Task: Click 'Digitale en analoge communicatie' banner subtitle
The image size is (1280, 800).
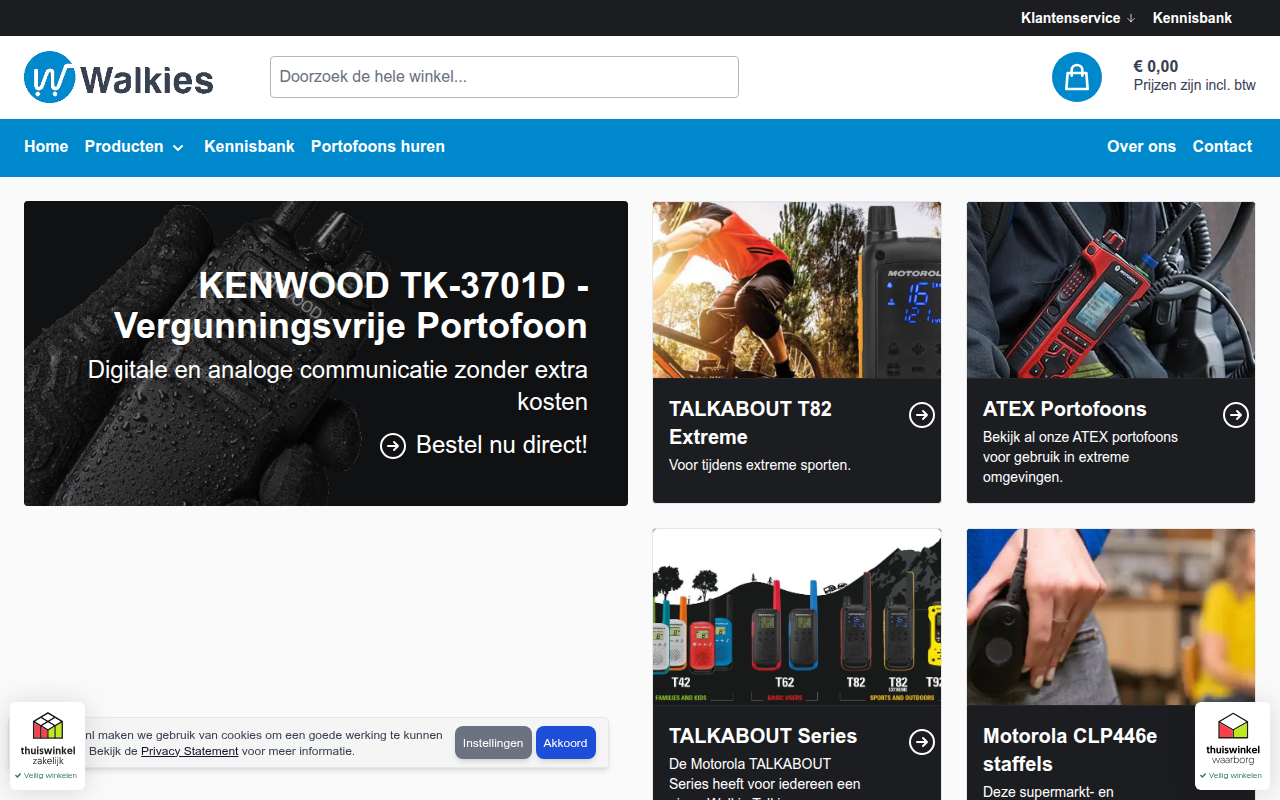Action: click(x=338, y=386)
